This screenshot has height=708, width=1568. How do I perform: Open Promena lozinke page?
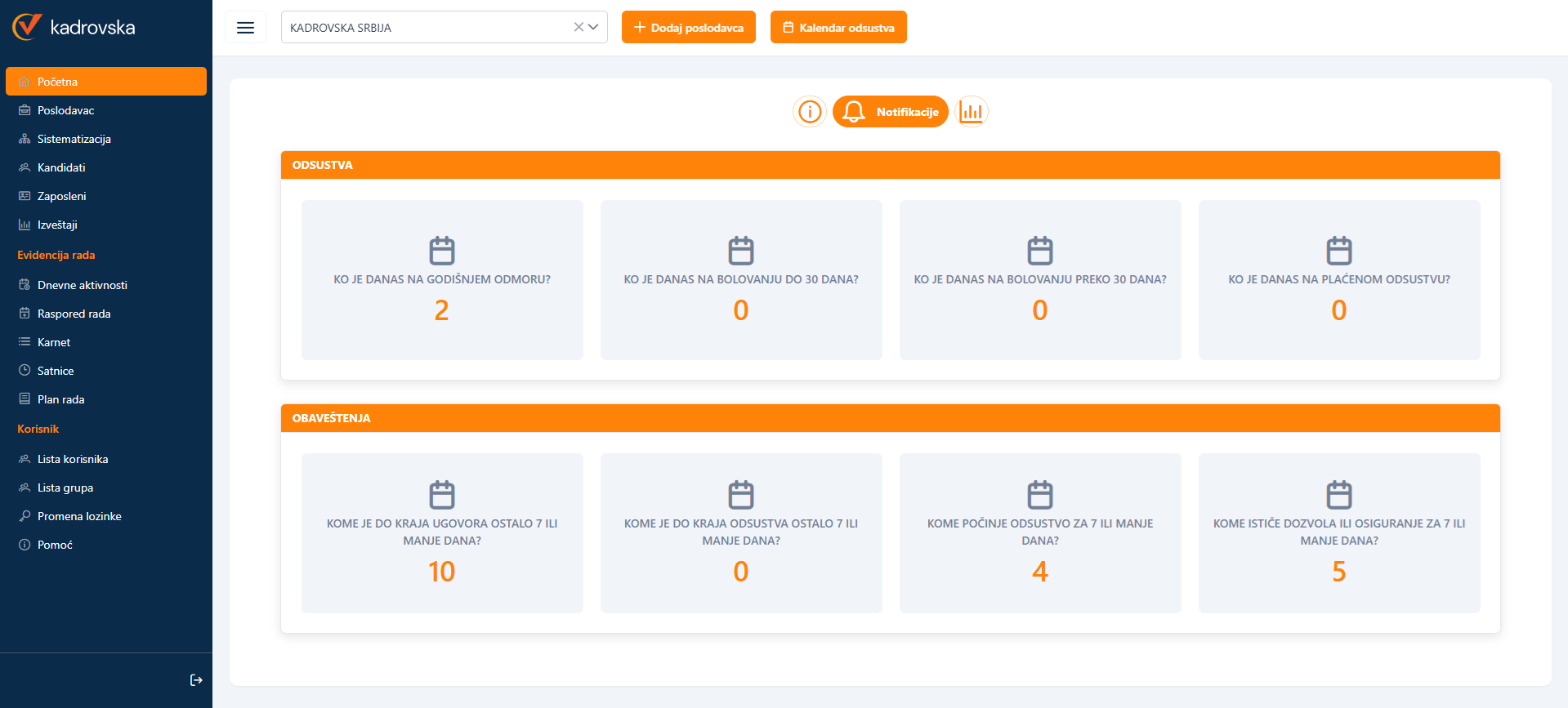tap(79, 516)
